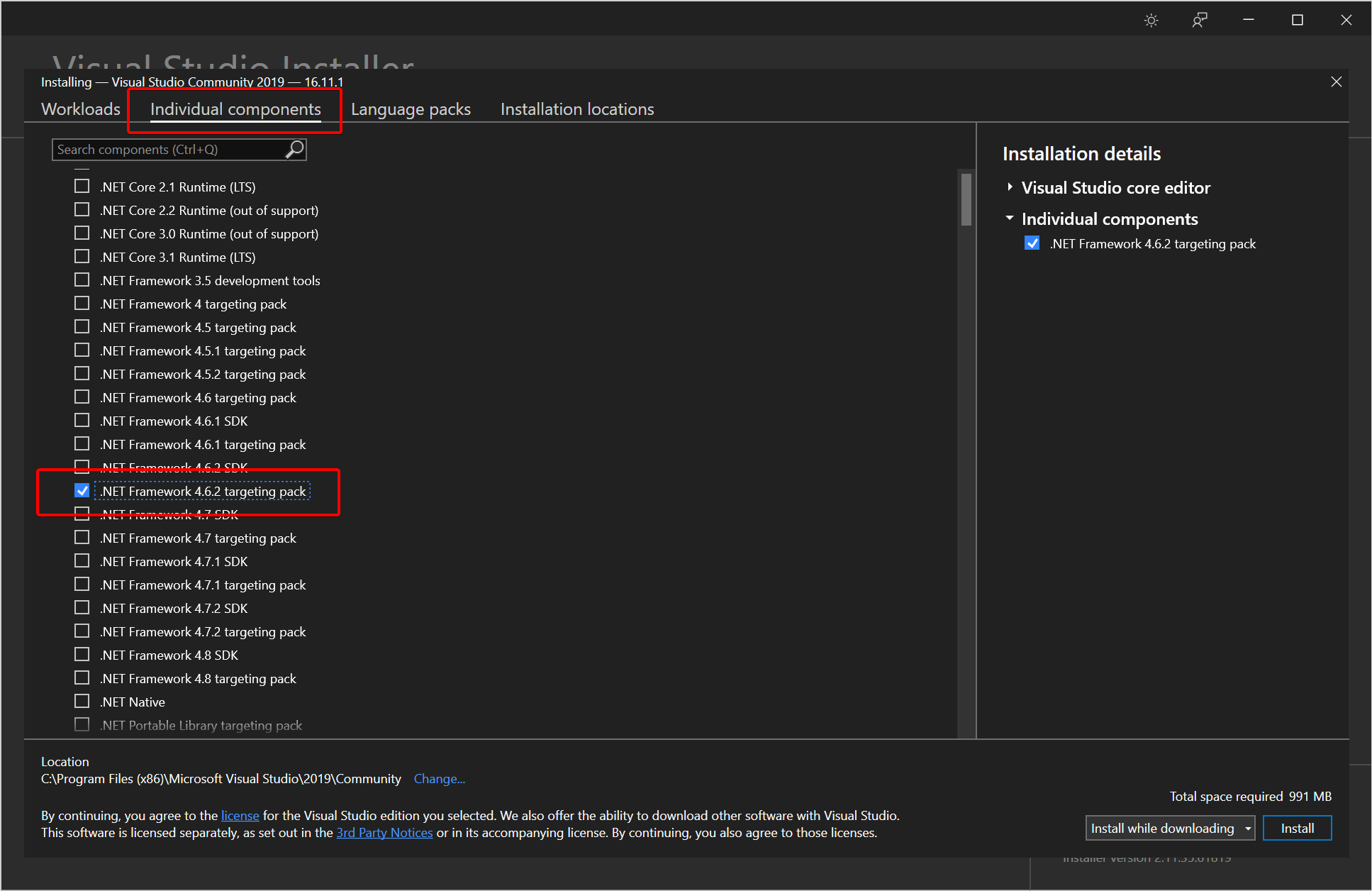Maximize the Visual Studio Installer window
This screenshot has height=891, width=1372.
[x=1297, y=20]
